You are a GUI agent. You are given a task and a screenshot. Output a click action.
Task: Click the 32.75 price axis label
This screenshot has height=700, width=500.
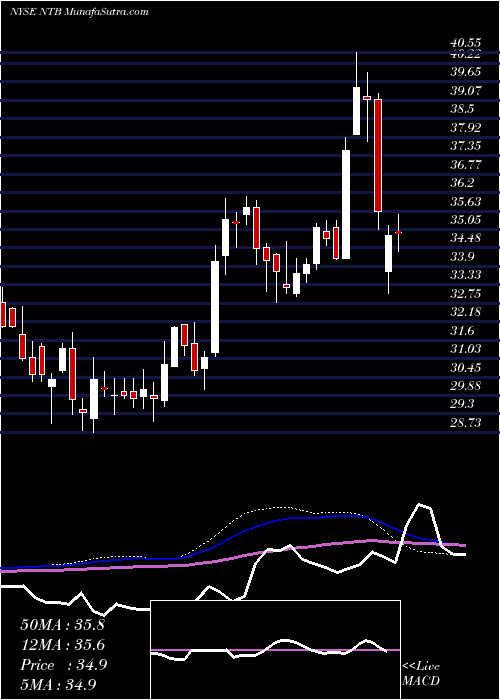coord(466,293)
